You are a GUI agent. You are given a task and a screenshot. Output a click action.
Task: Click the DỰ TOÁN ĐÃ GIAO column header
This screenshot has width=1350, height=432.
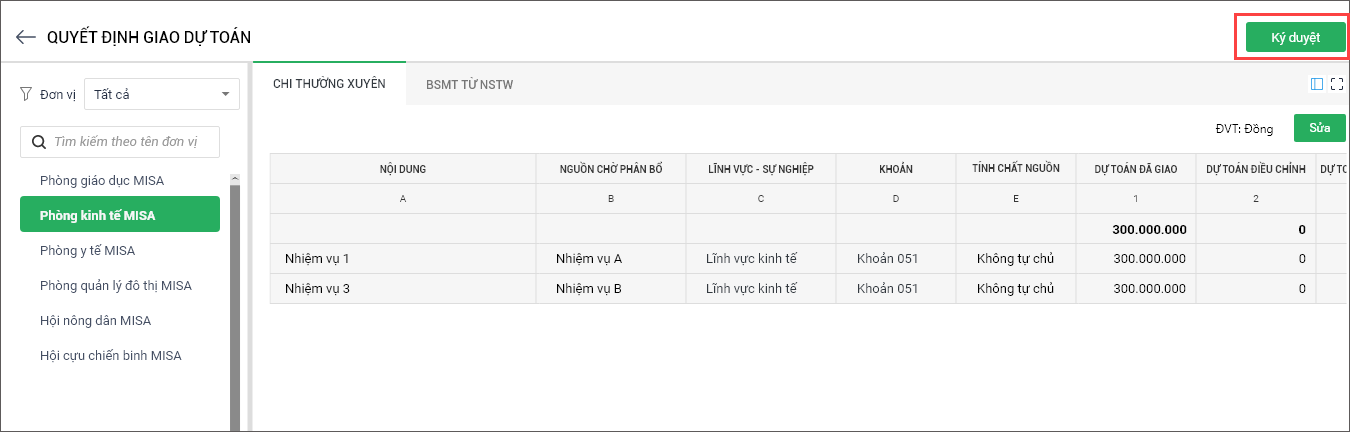(1135, 169)
